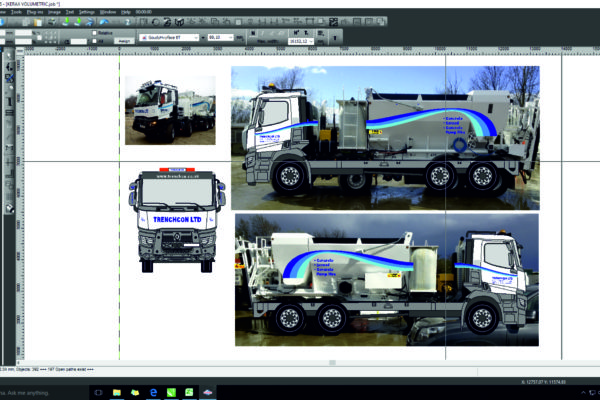Image resolution: width=600 pixels, height=400 pixels.
Task: Select the Node edit tool in left toolbox
Action: [9, 67]
